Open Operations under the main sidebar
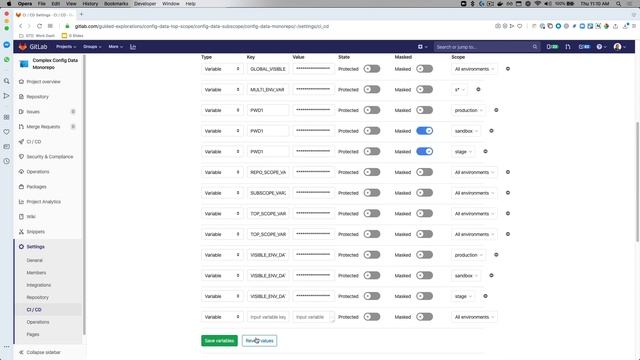Image resolution: width=640 pixels, height=360 pixels. (x=34, y=172)
